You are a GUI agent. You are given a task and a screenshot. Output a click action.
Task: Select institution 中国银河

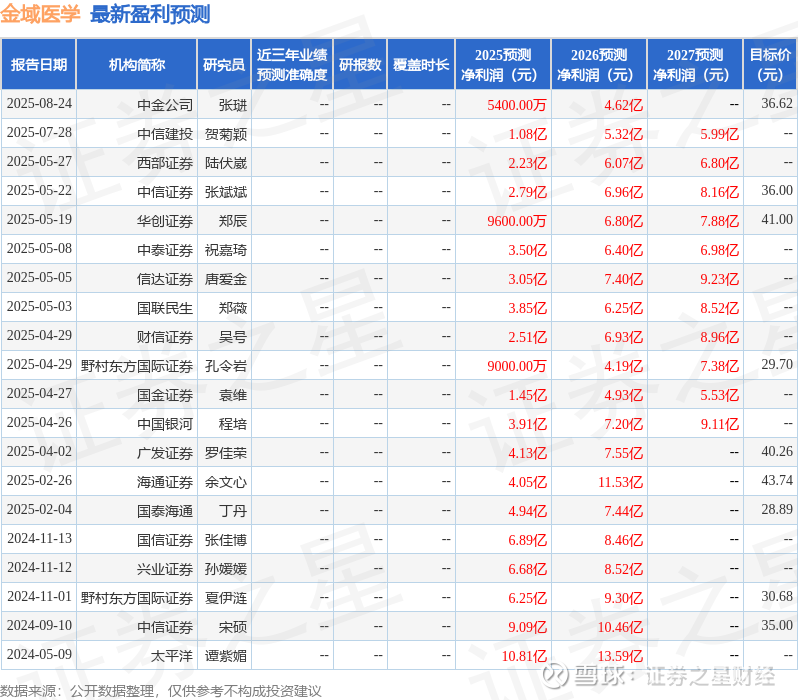pos(165,424)
